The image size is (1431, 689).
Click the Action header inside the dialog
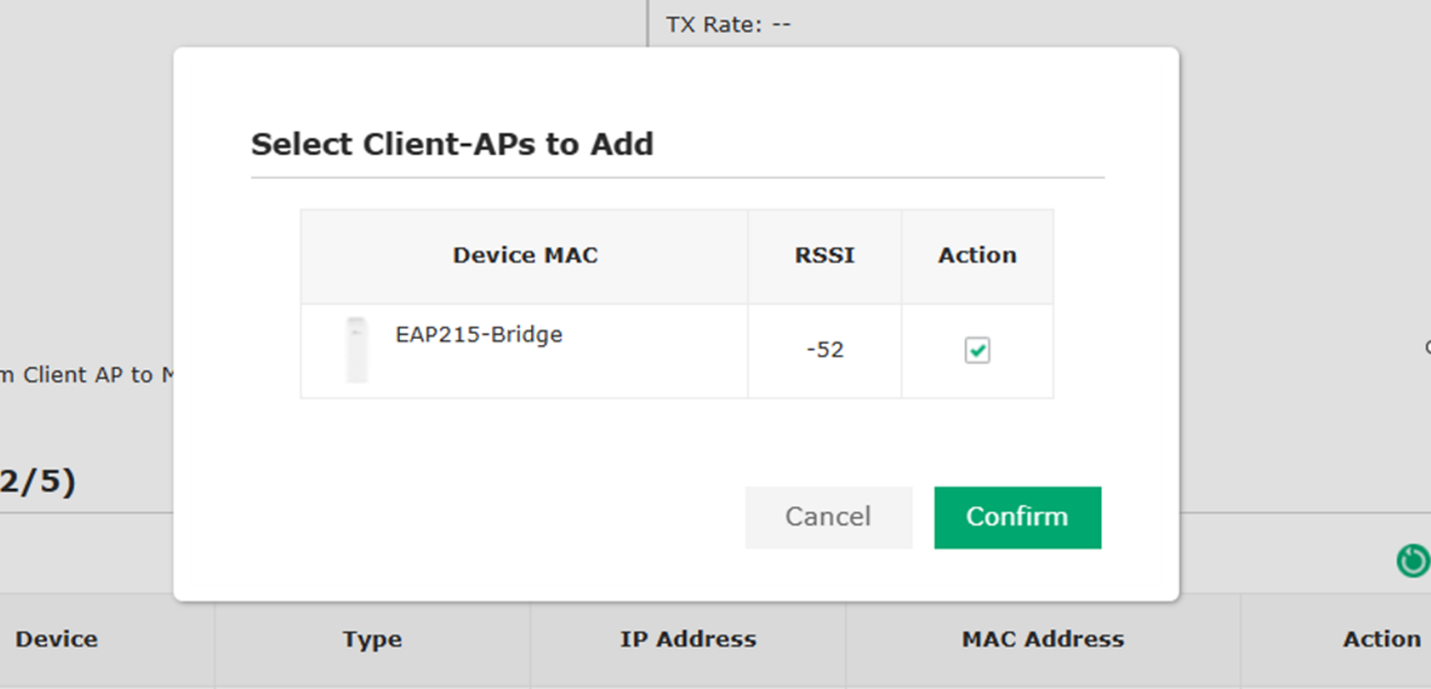tap(977, 256)
